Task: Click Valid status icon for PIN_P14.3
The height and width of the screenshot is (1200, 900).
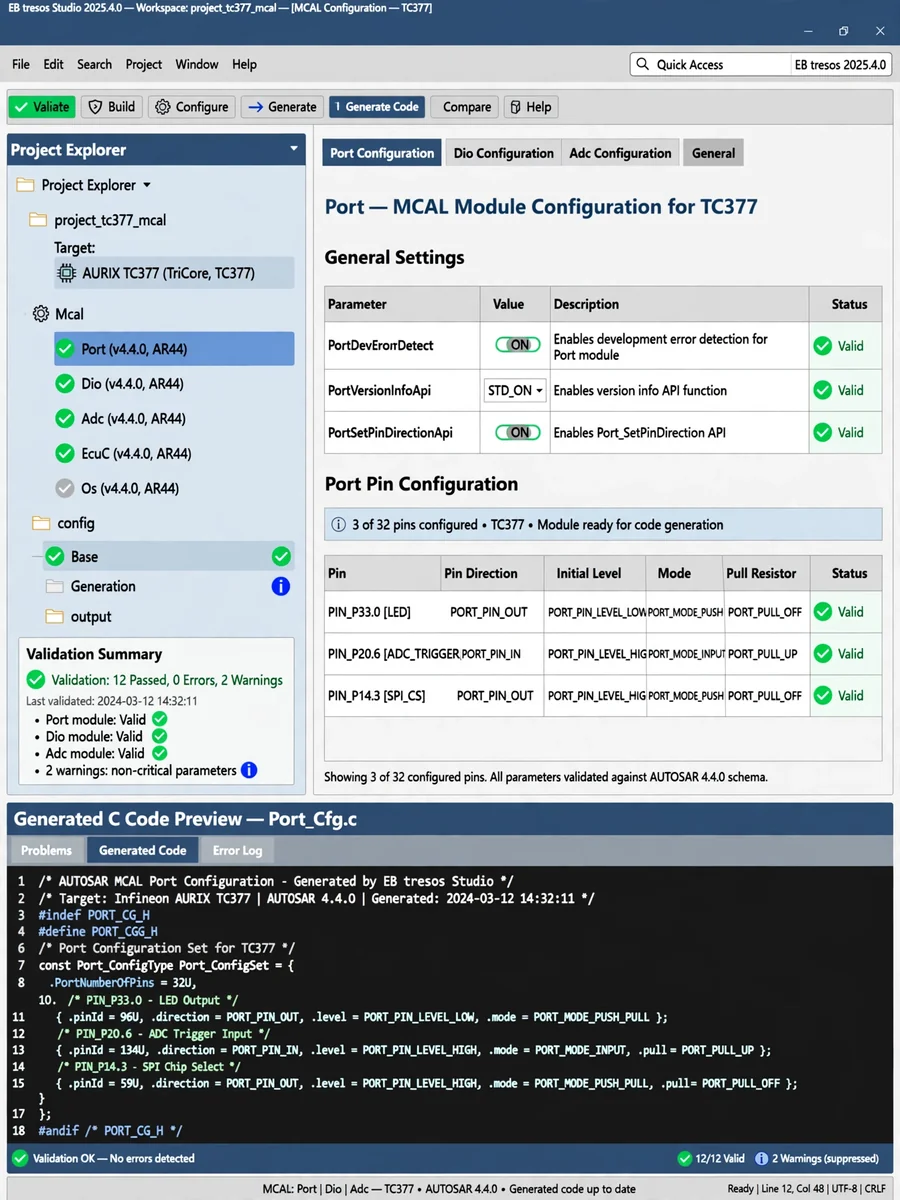Action: (x=823, y=696)
